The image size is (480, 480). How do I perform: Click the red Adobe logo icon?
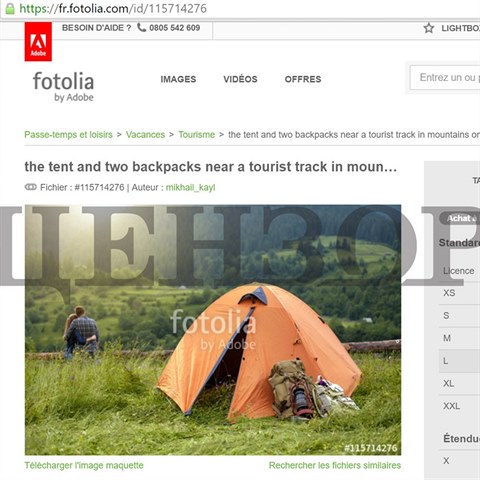point(38,42)
